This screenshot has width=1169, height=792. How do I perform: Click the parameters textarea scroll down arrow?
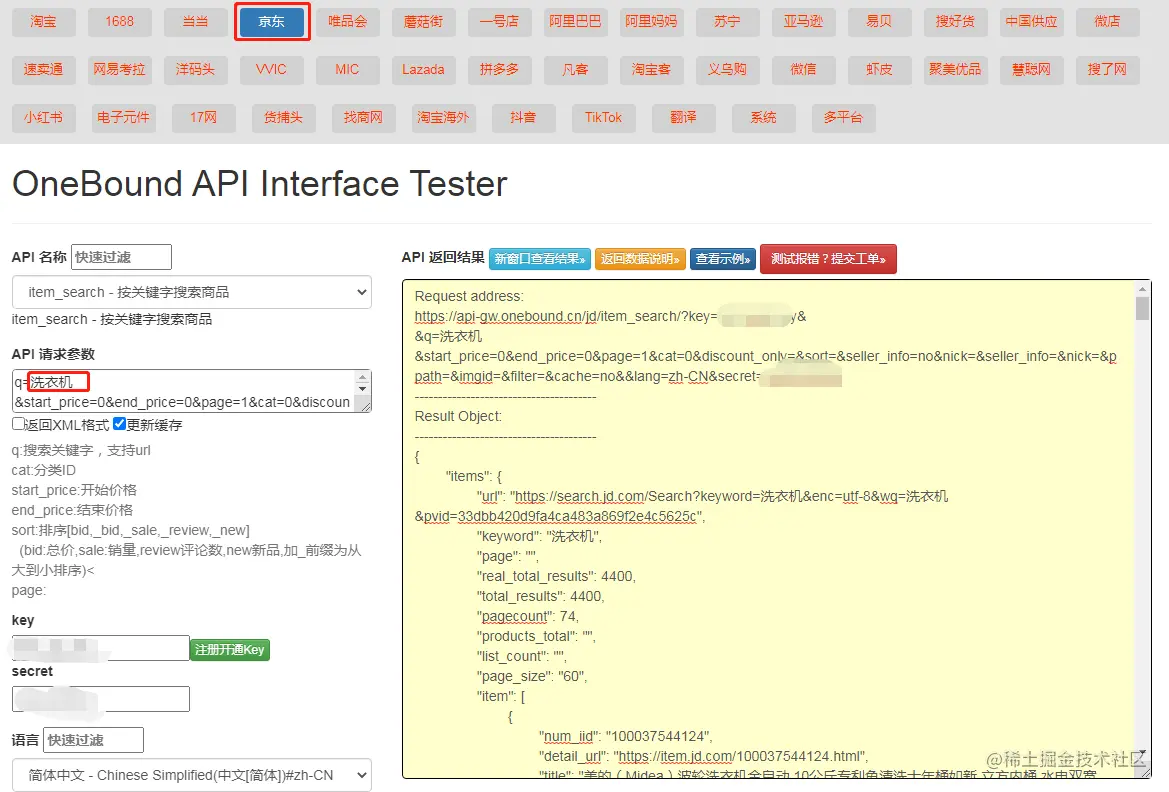click(362, 389)
